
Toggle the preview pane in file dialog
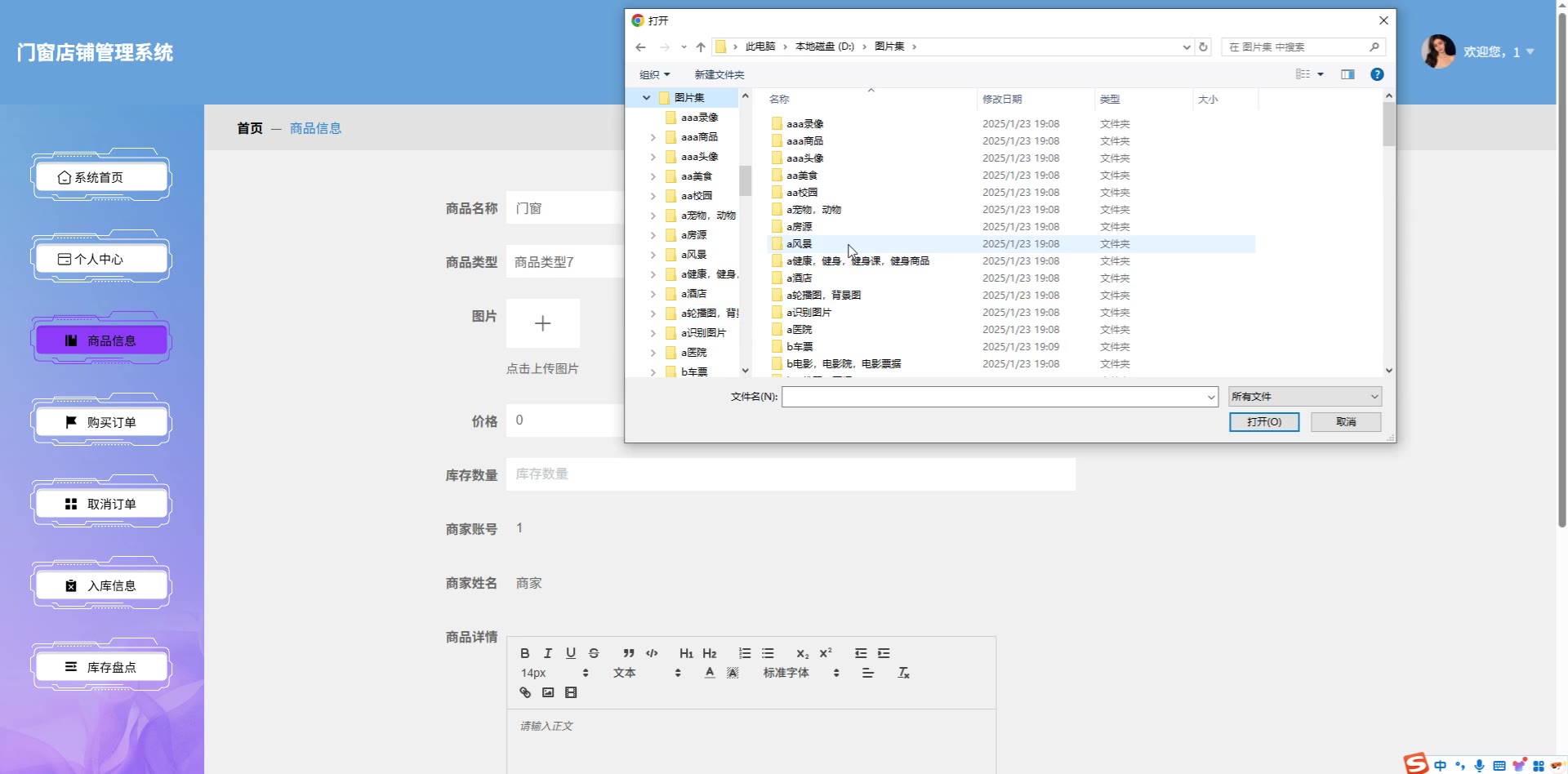[1347, 74]
